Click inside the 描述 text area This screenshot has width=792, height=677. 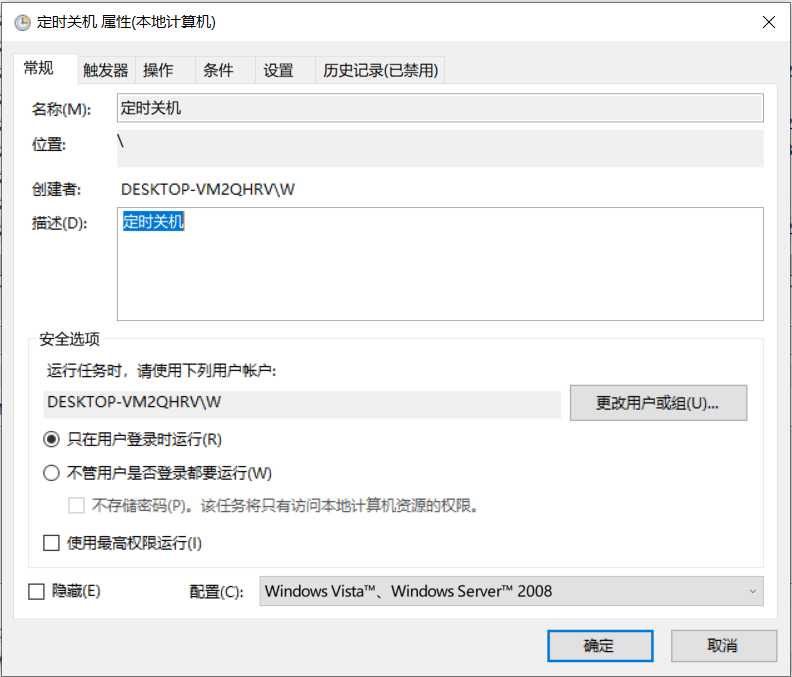click(440, 264)
